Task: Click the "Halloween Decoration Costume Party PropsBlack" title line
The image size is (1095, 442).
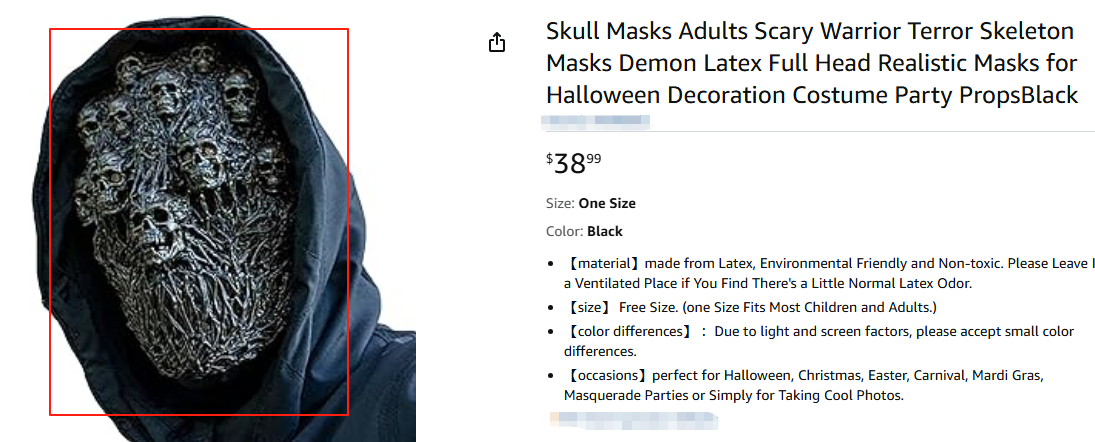Action: (x=812, y=96)
